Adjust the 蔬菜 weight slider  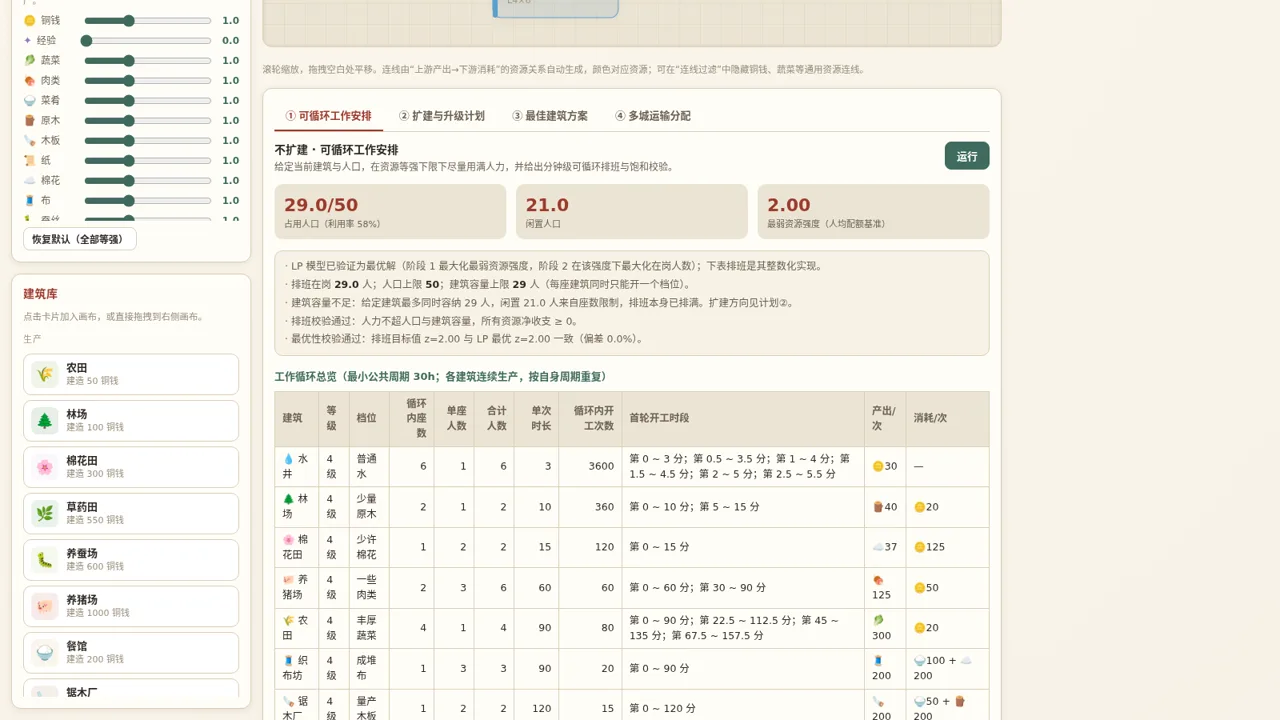[x=148, y=60]
